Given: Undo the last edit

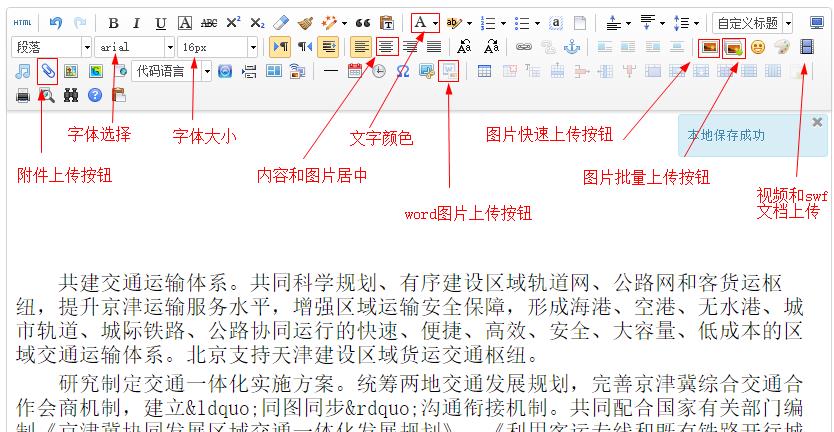Looking at the screenshot, I should pos(56,22).
